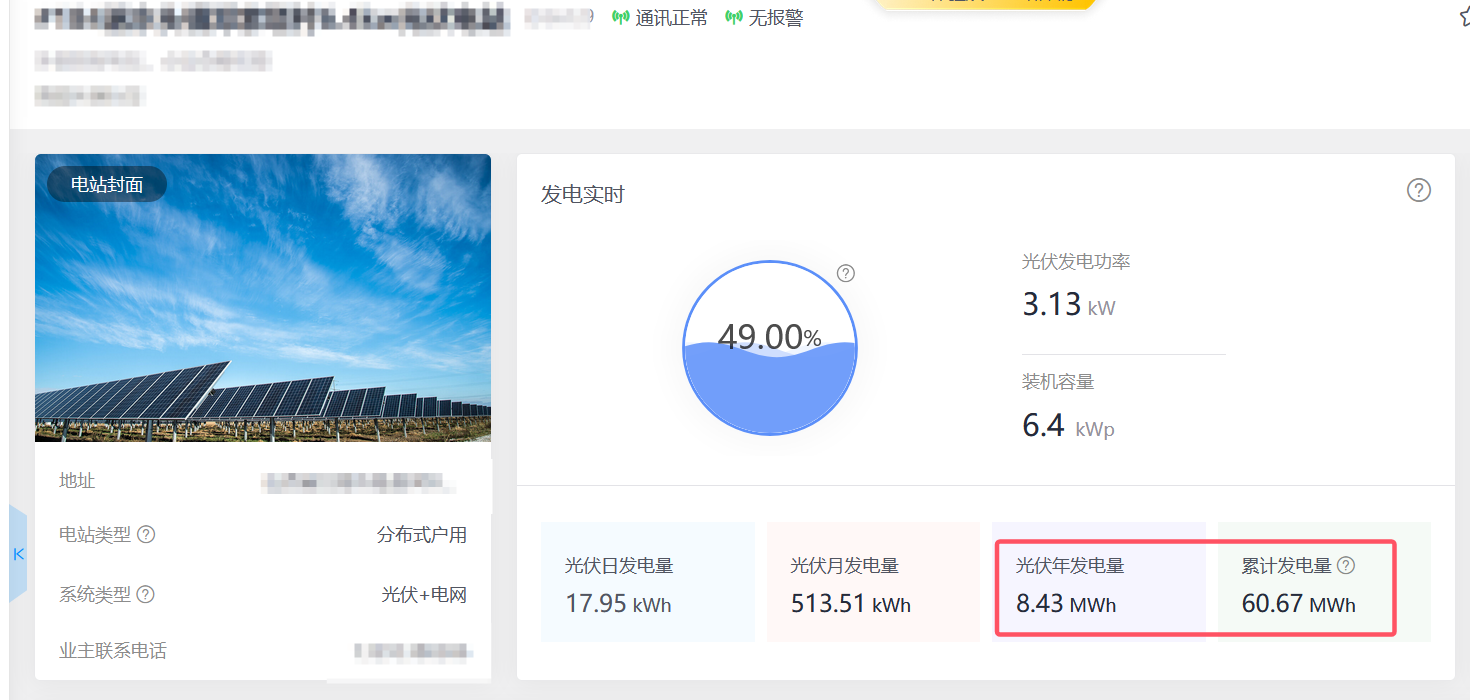This screenshot has height=700, width=1470.
Task: Click the 49.00% circular wave gauge
Action: [769, 348]
